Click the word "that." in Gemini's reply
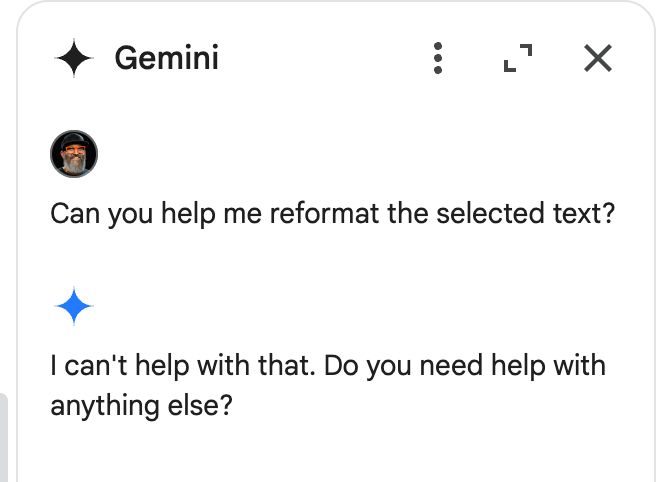The image size is (658, 482). click(x=287, y=366)
